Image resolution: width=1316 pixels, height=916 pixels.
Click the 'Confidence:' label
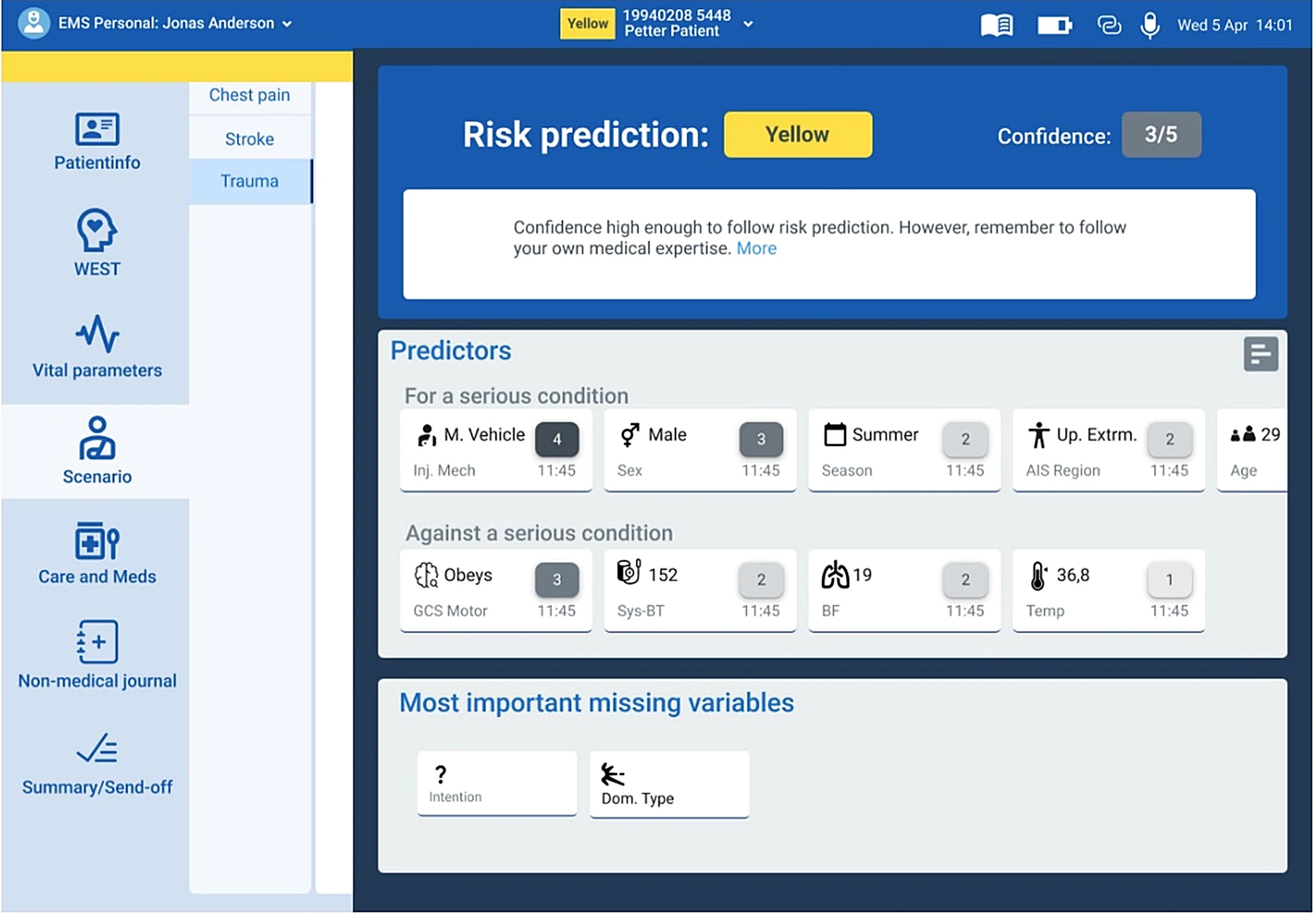[1054, 136]
